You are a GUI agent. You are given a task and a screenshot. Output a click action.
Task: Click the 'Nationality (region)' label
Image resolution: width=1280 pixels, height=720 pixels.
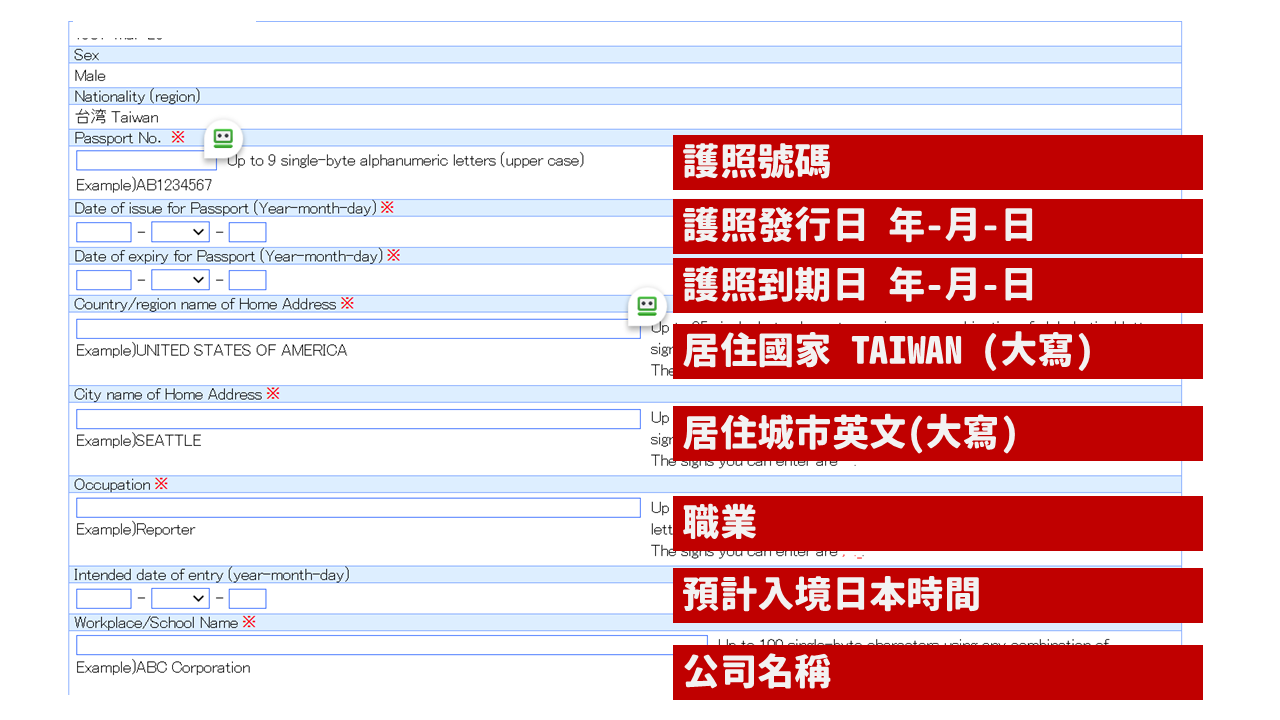pos(137,97)
